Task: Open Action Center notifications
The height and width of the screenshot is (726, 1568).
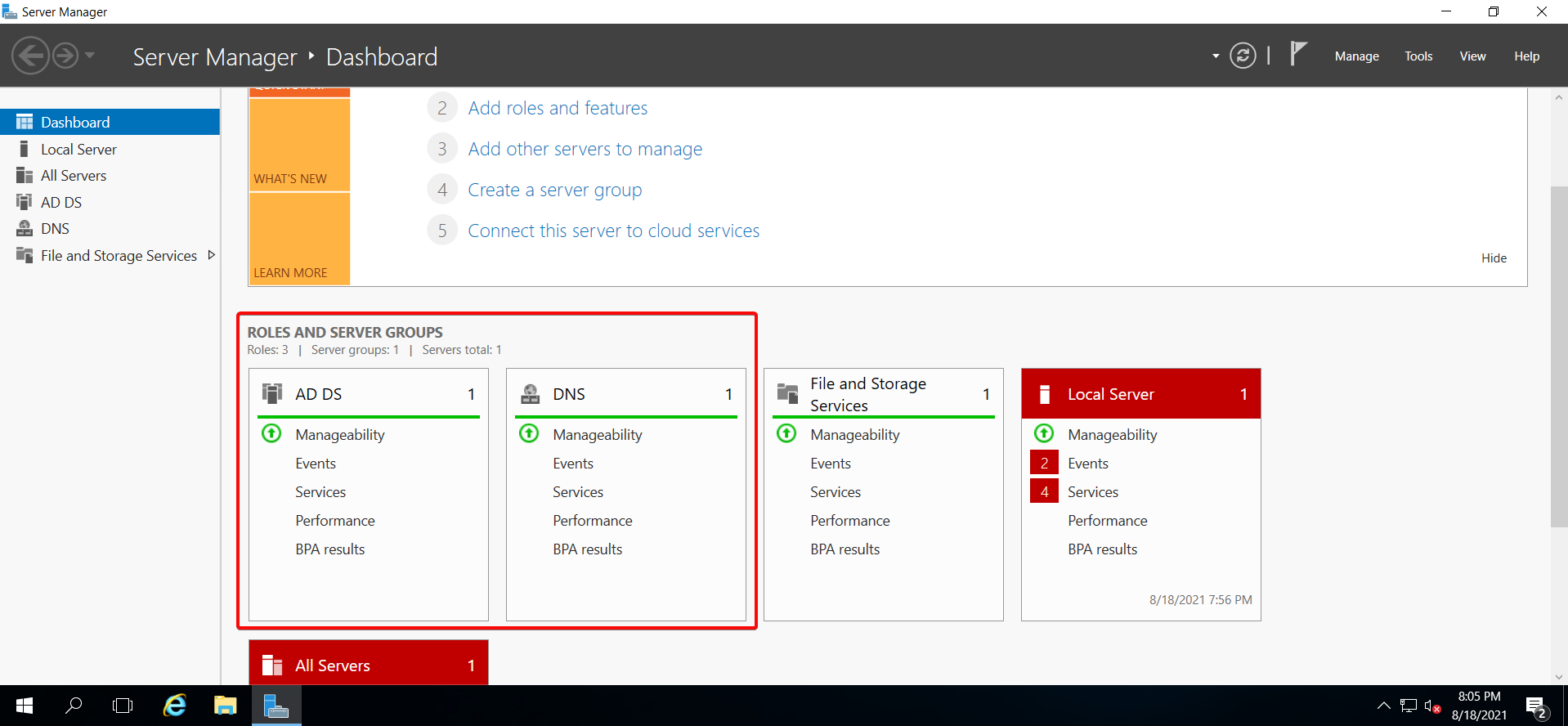Action: pos(1535,706)
